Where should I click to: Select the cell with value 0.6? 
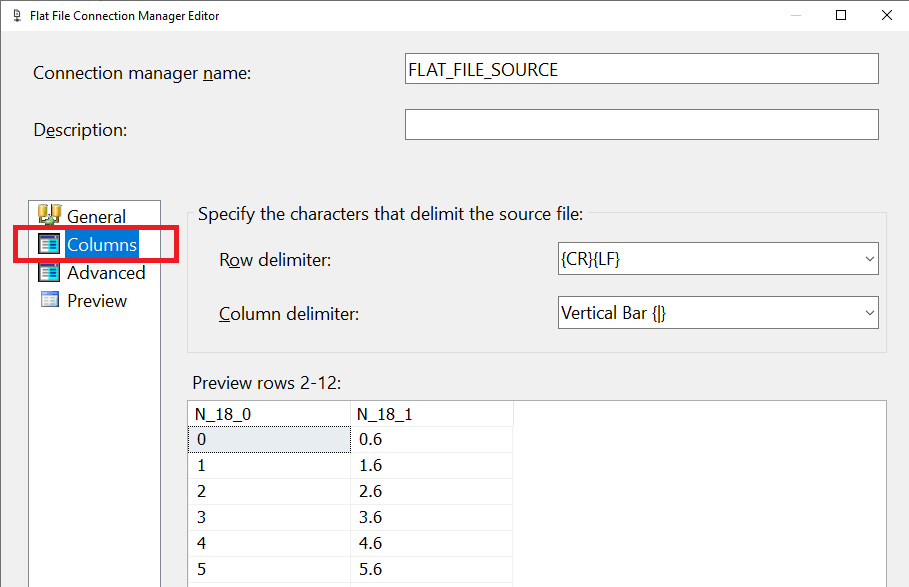(432, 439)
